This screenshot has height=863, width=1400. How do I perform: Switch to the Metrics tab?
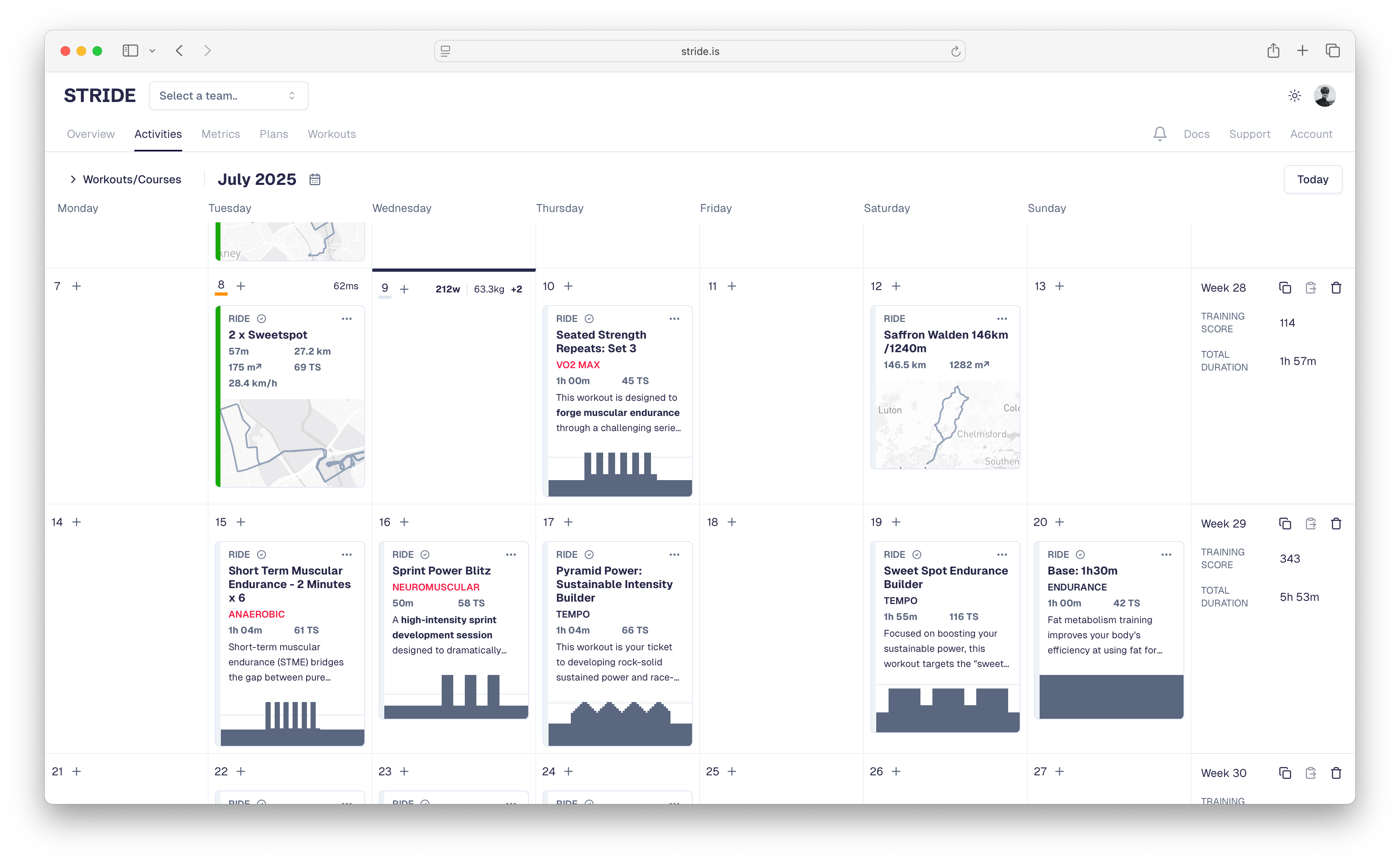pos(221,134)
